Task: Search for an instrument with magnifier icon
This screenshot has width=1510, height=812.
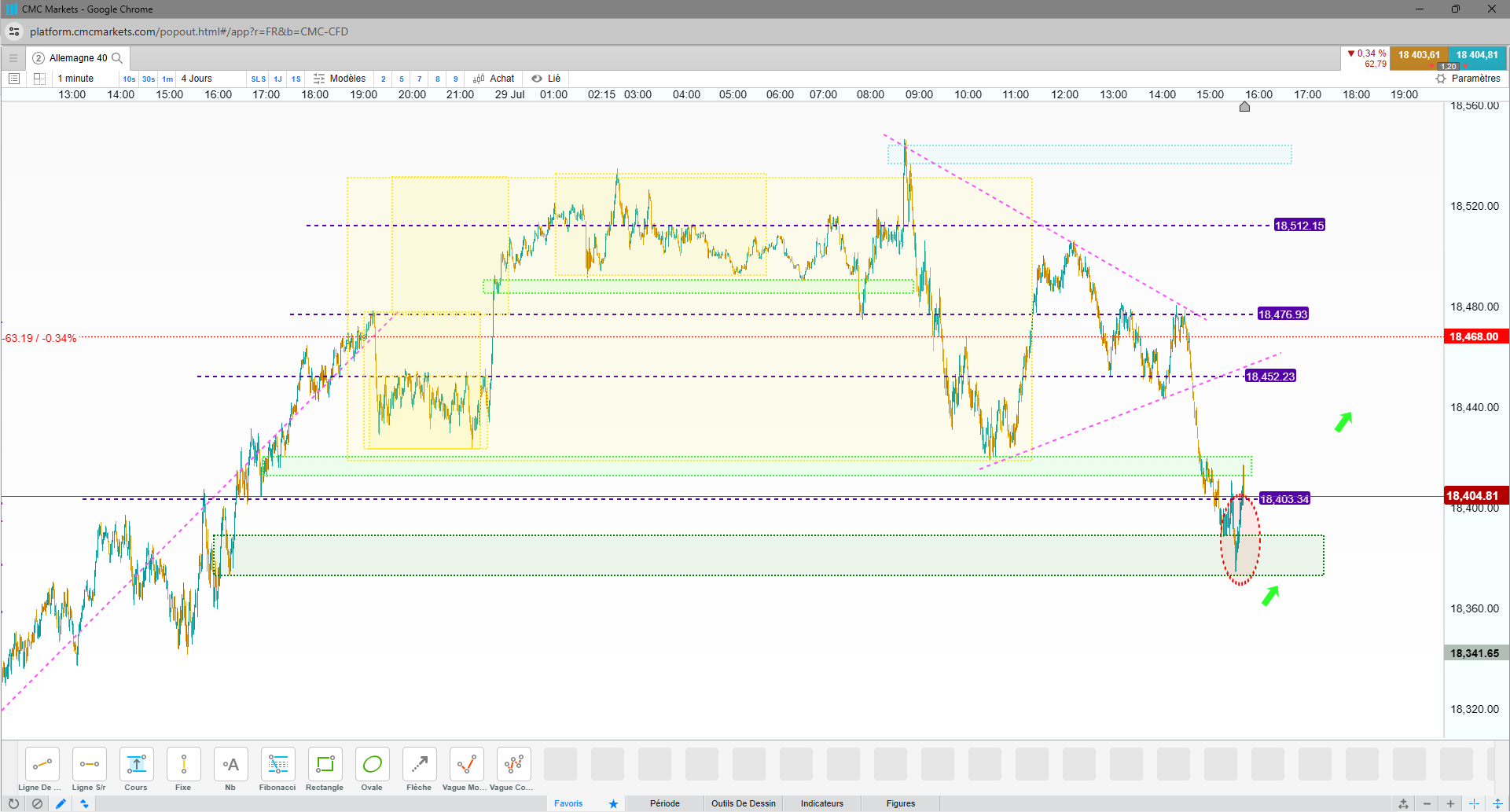Action: tap(117, 58)
